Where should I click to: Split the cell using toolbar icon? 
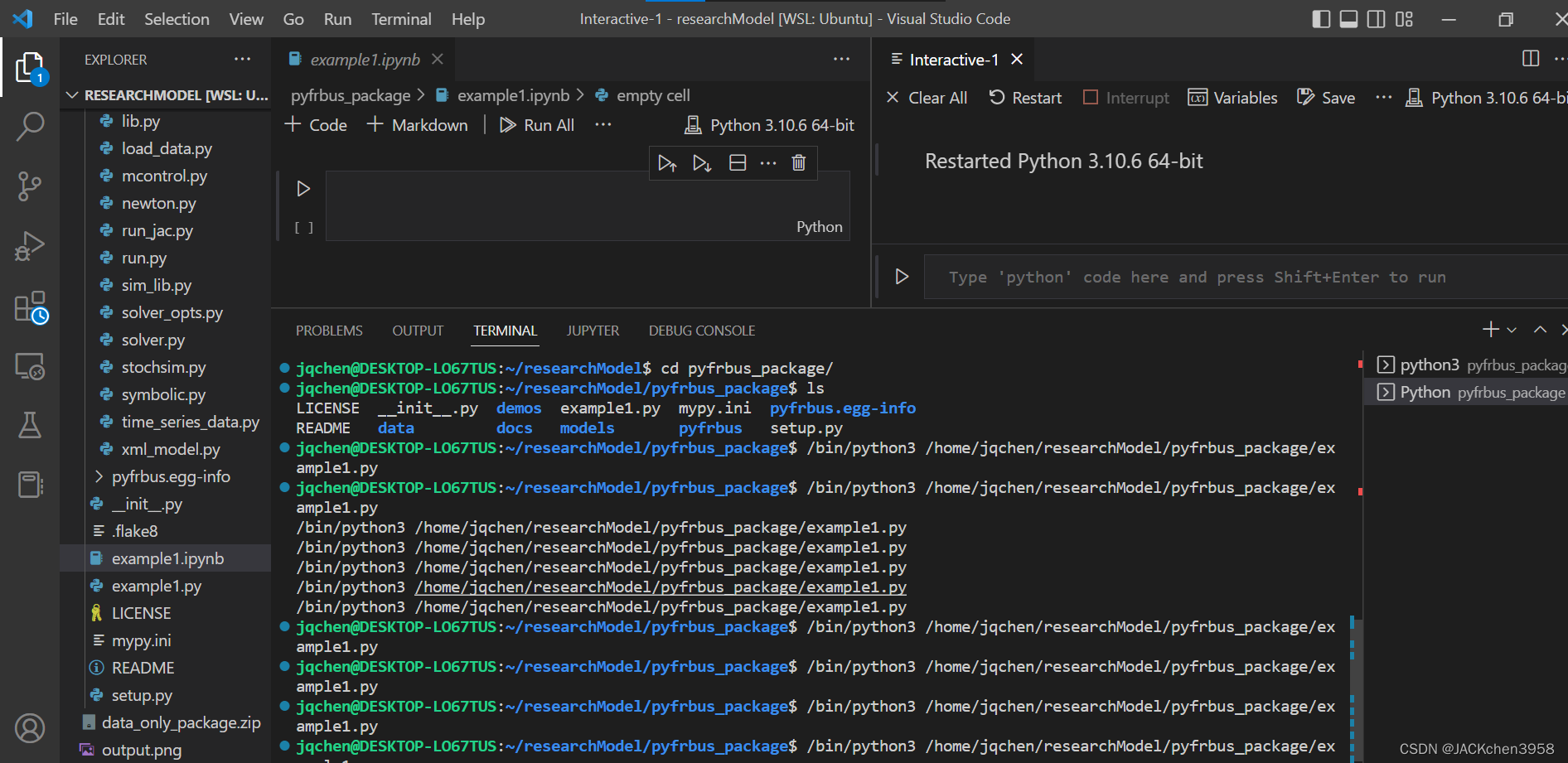pos(738,162)
